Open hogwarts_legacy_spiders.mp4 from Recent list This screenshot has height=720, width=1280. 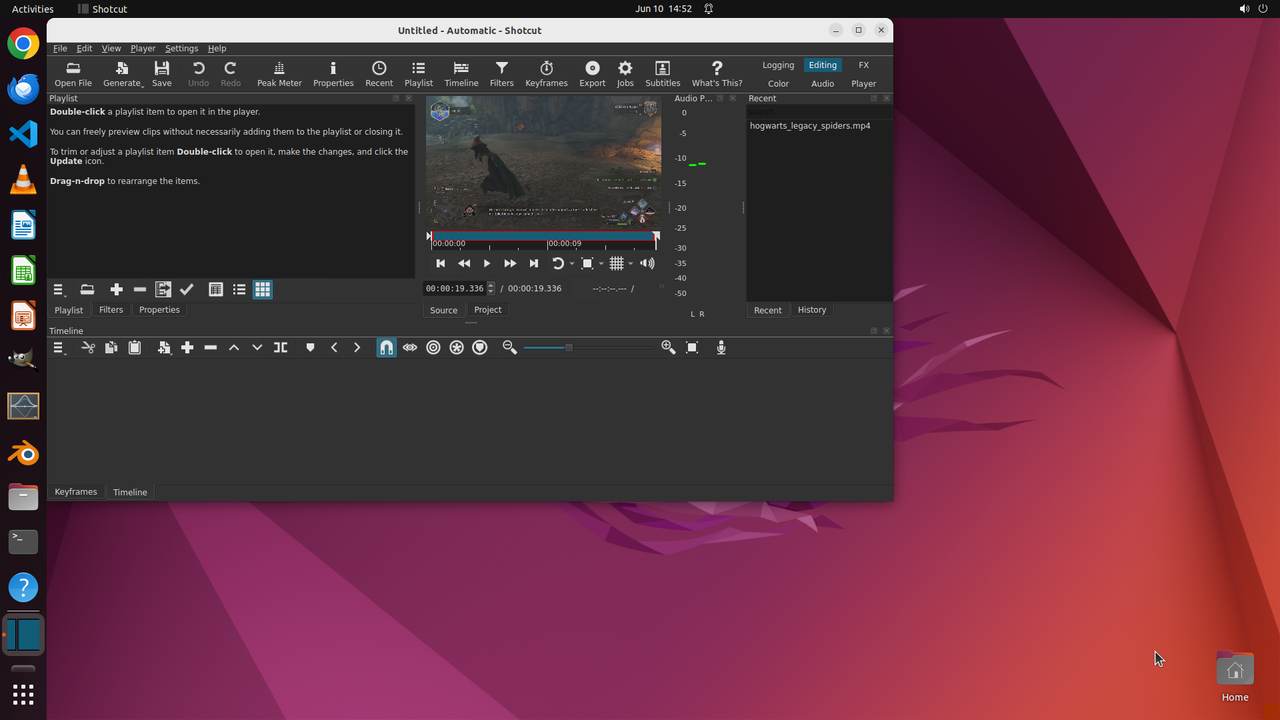(x=810, y=126)
